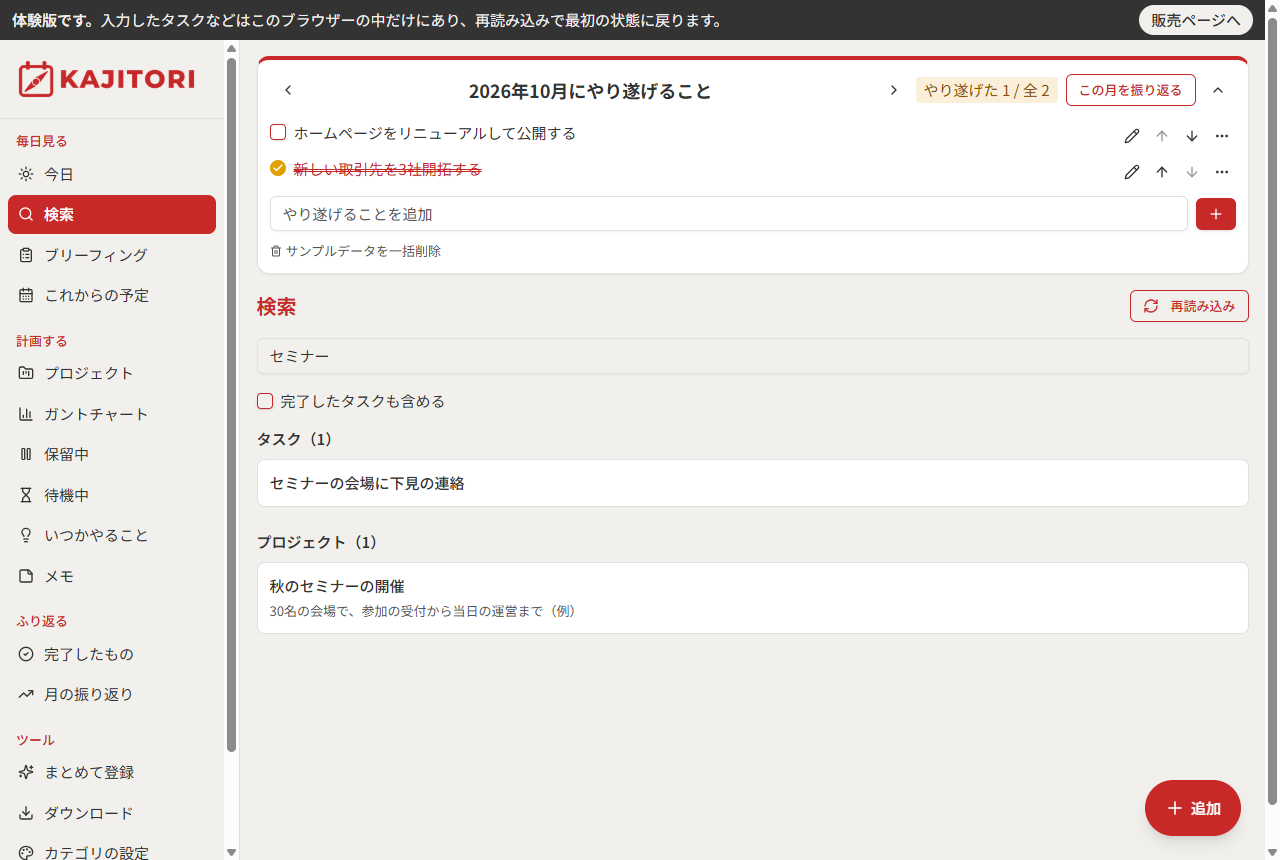Click the floating 追加 button
Viewport: 1280px width, 860px height.
pyautogui.click(x=1193, y=808)
